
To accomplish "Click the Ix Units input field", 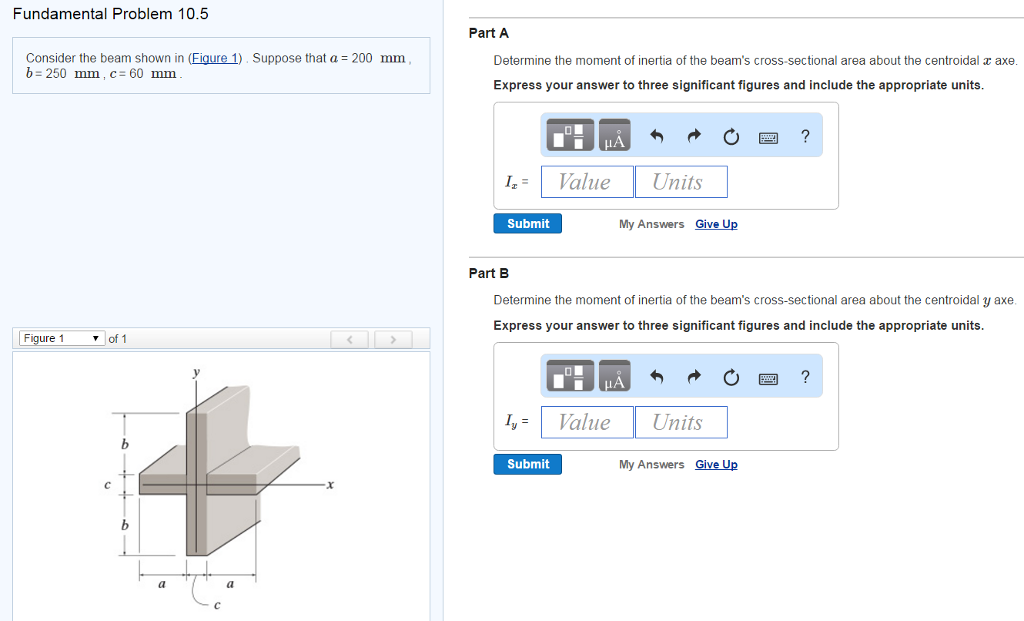I will (681, 182).
